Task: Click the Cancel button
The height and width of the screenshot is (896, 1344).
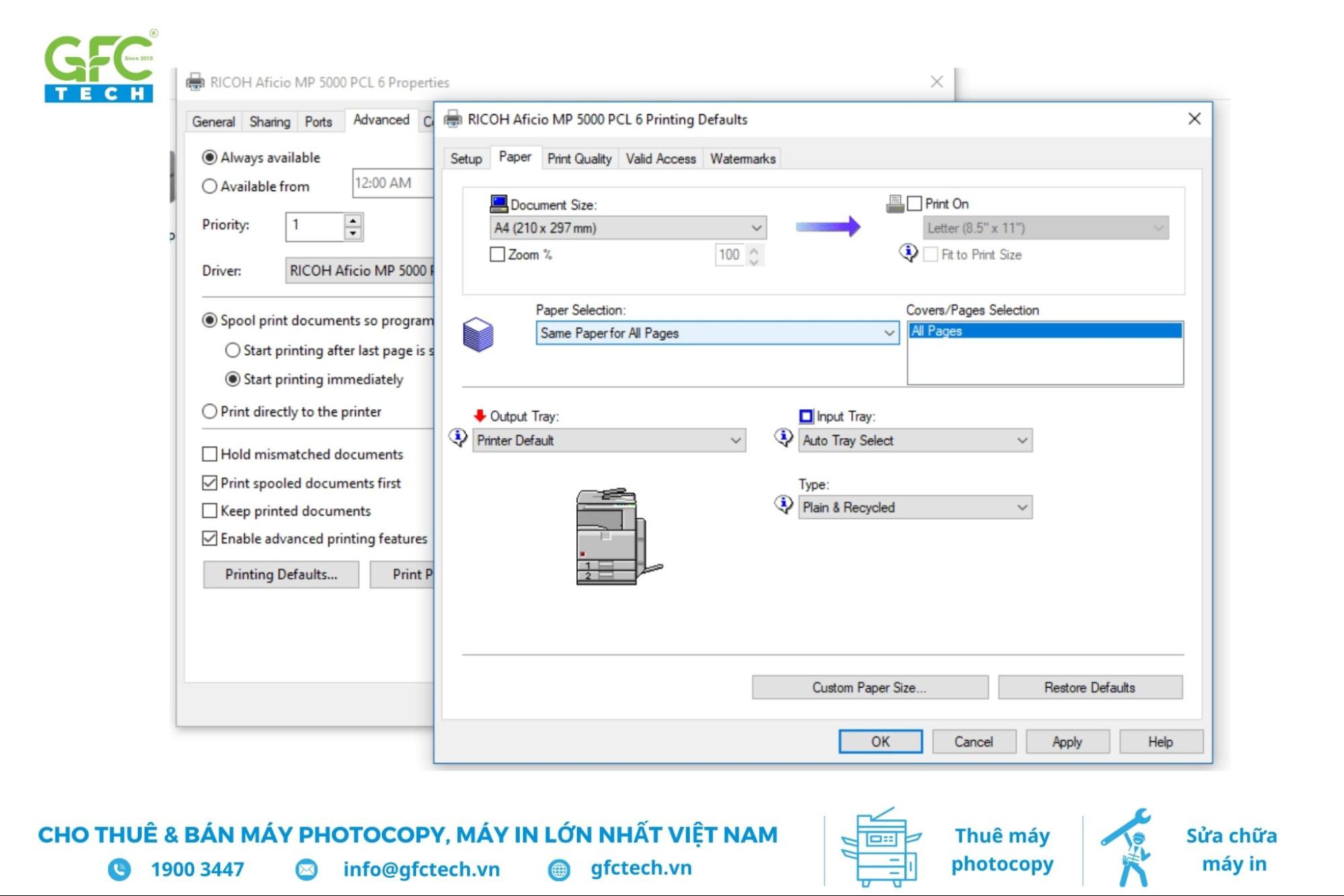Action: [x=974, y=741]
